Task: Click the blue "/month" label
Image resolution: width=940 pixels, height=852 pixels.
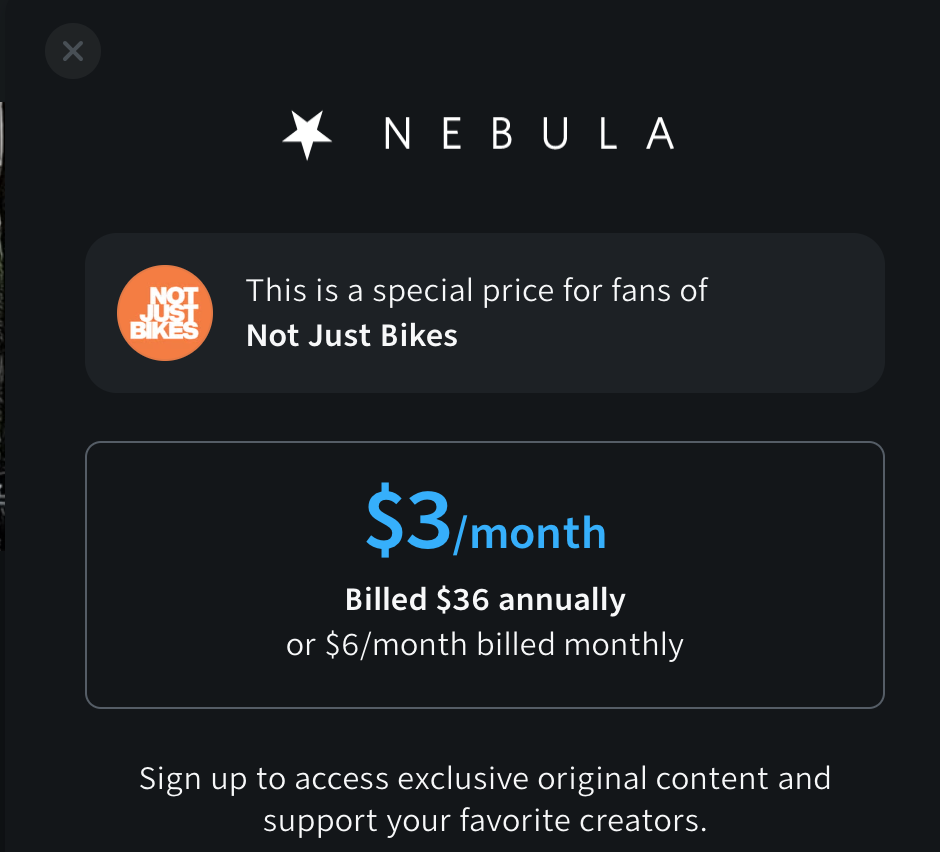Action: (x=529, y=533)
